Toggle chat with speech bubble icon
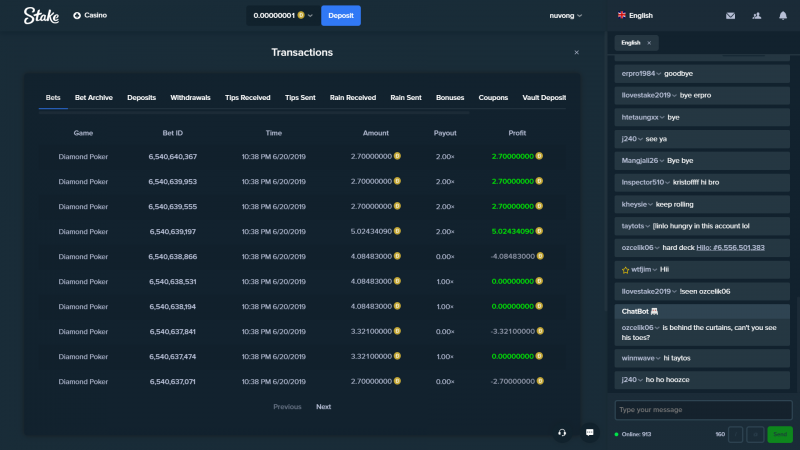This screenshot has width=800, height=450. [589, 433]
